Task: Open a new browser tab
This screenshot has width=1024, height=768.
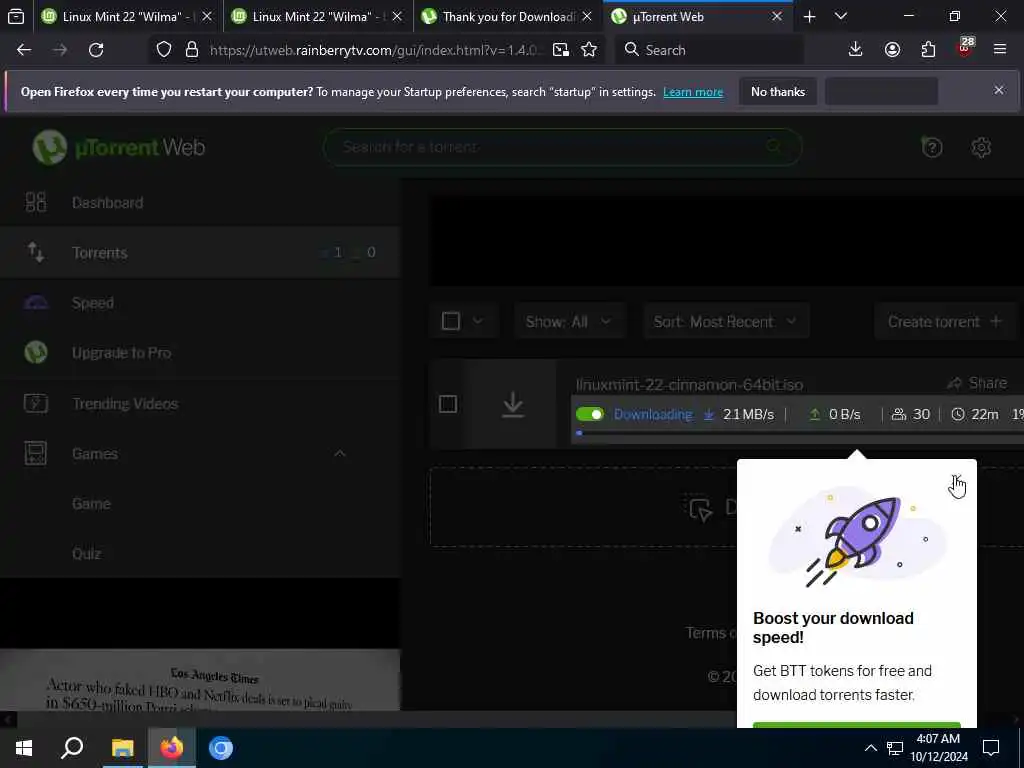Action: point(809,16)
